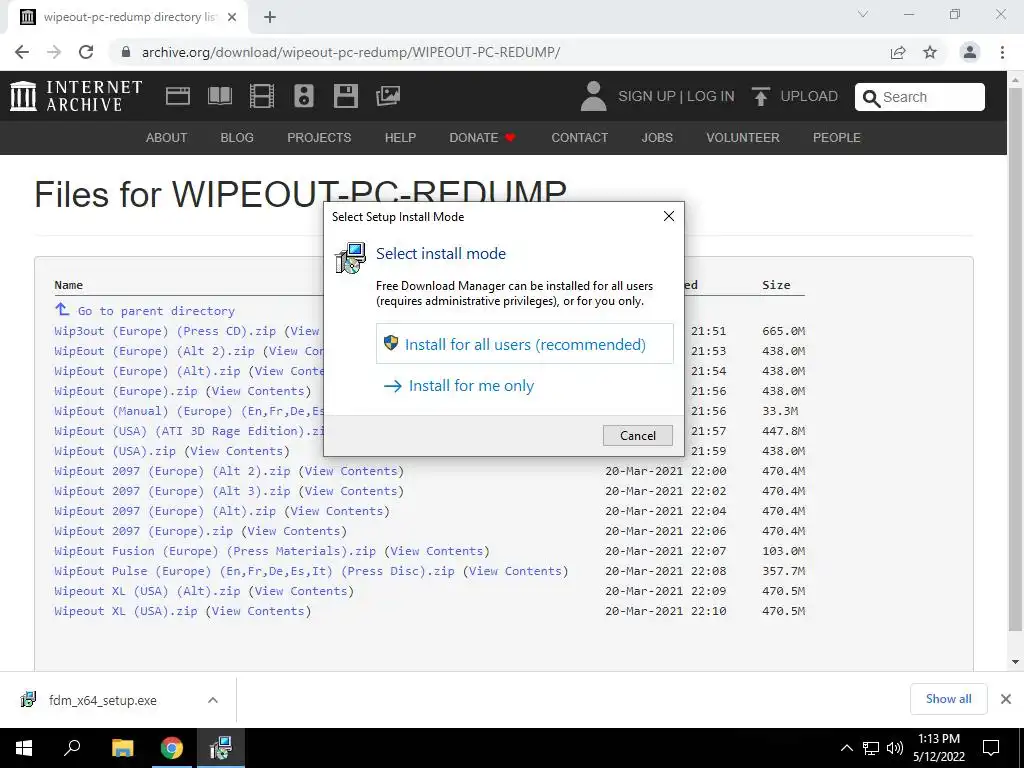The width and height of the screenshot is (1024, 768).
Task: Open the HELP menu item
Action: point(400,138)
